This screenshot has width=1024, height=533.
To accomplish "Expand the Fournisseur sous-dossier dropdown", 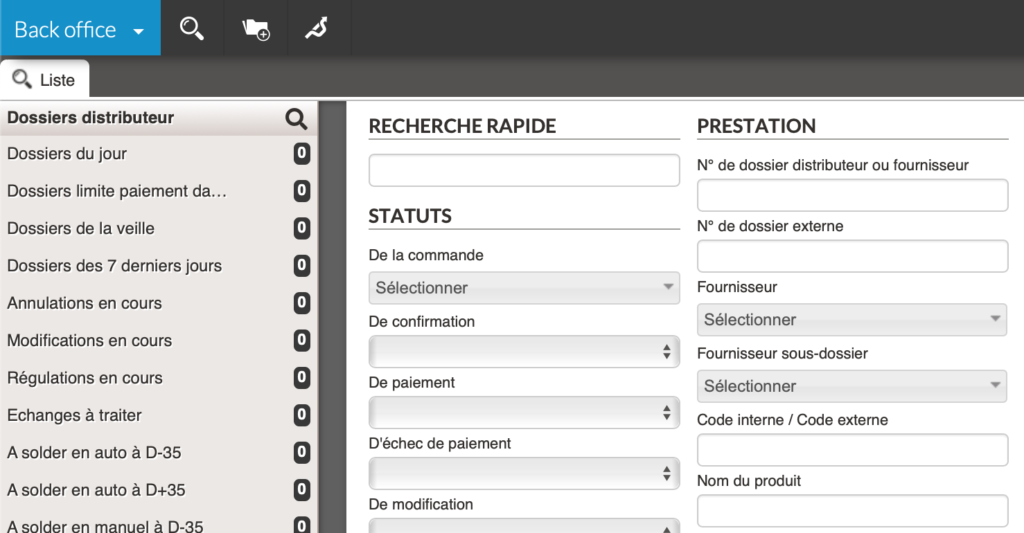I will point(852,386).
